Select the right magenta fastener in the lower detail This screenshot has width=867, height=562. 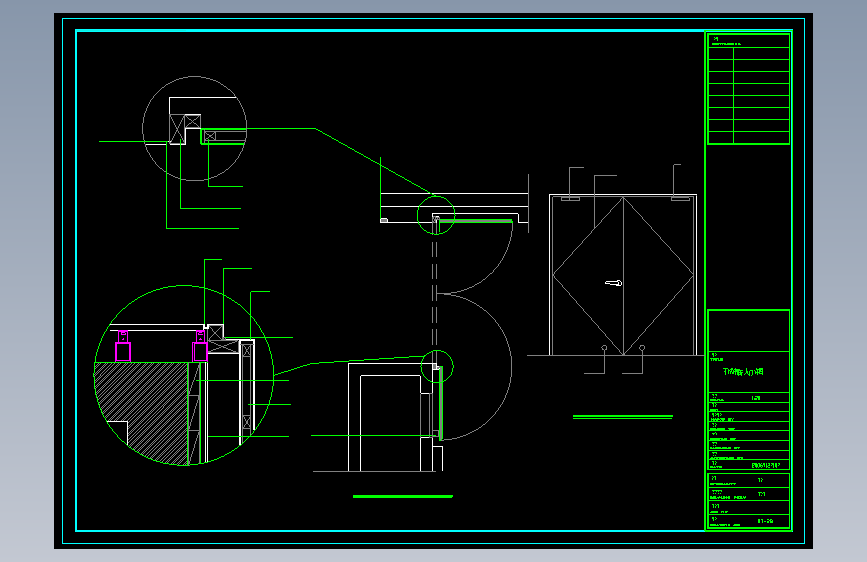coord(200,346)
